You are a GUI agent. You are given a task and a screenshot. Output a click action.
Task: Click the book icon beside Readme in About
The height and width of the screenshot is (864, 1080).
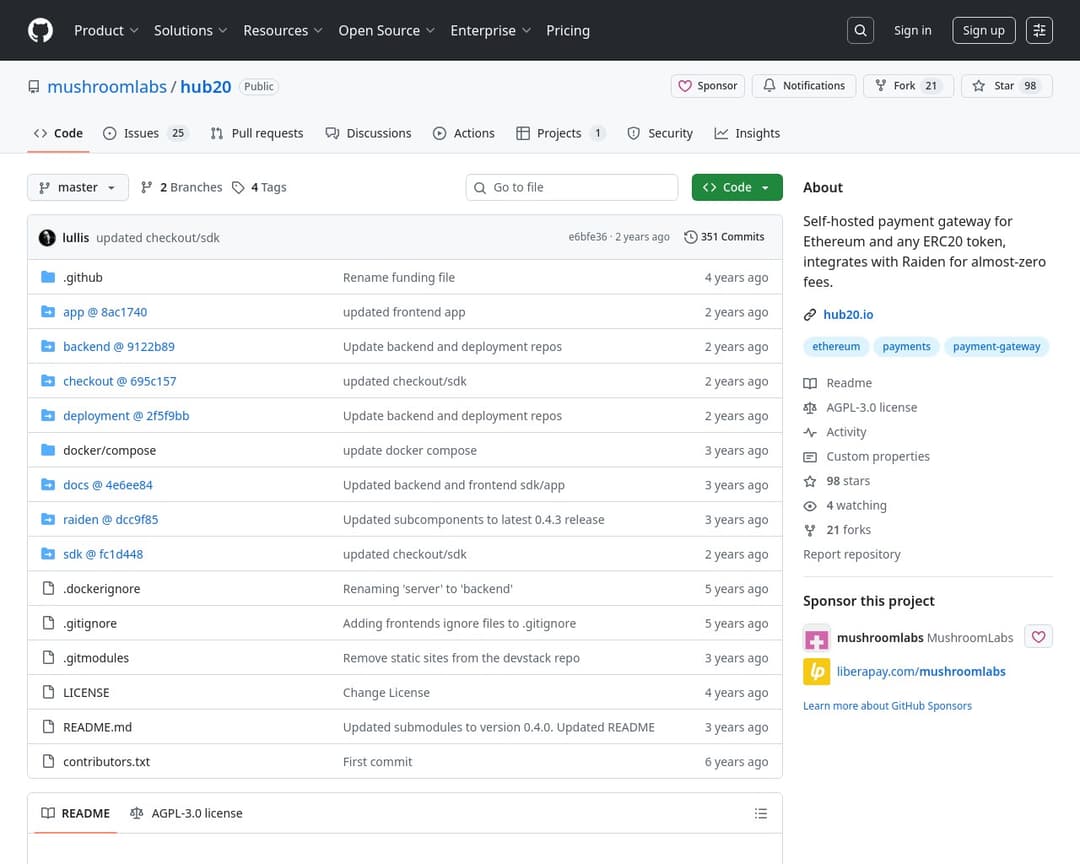810,383
